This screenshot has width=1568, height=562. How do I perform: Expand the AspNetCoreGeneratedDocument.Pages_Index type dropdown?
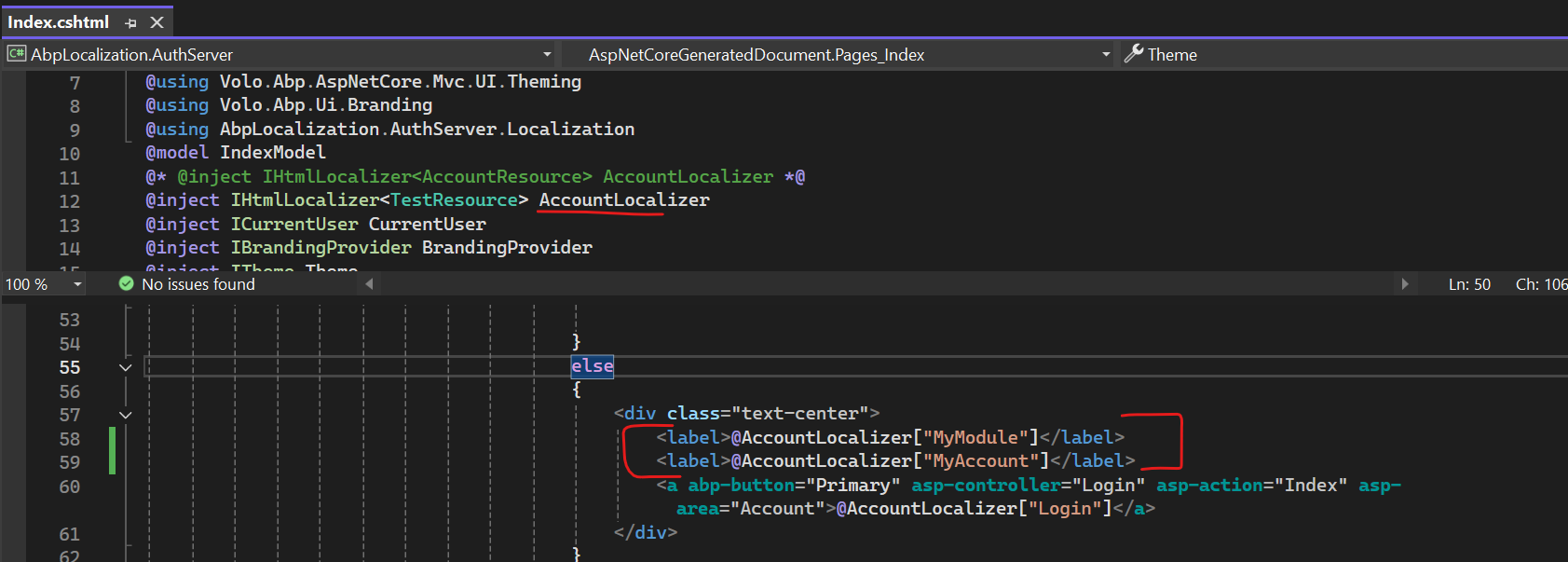click(x=1106, y=55)
